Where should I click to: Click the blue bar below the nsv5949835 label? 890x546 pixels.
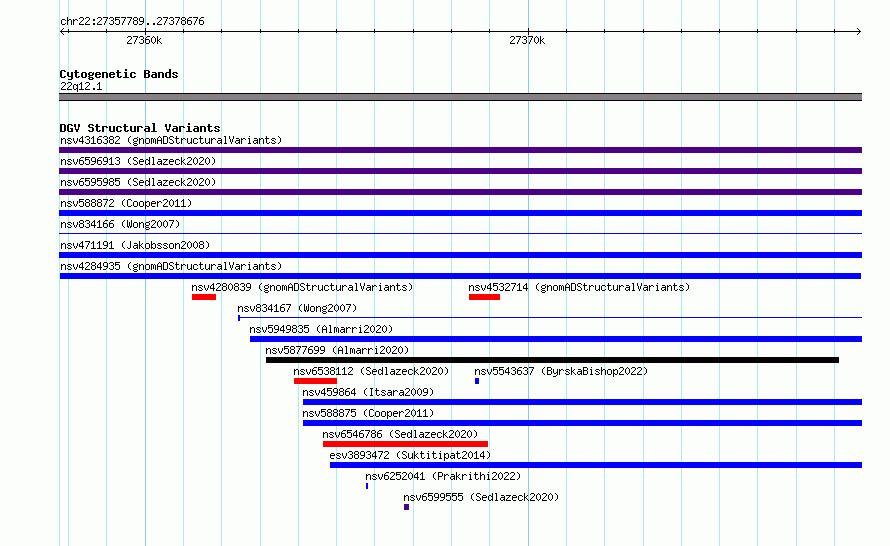coord(556,339)
